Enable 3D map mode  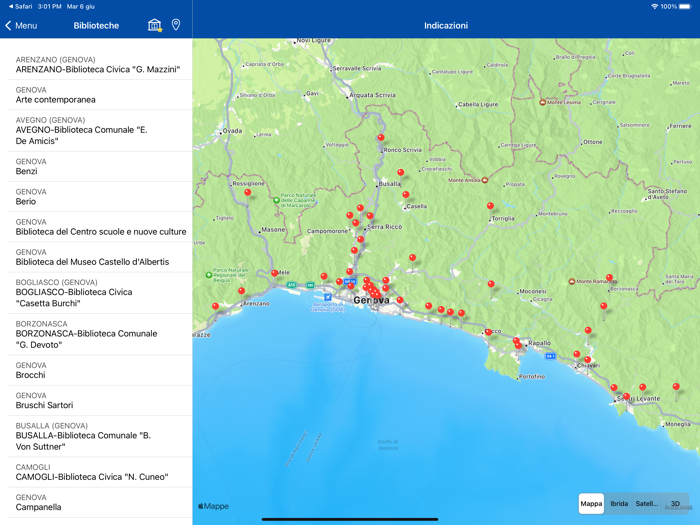pos(675,504)
